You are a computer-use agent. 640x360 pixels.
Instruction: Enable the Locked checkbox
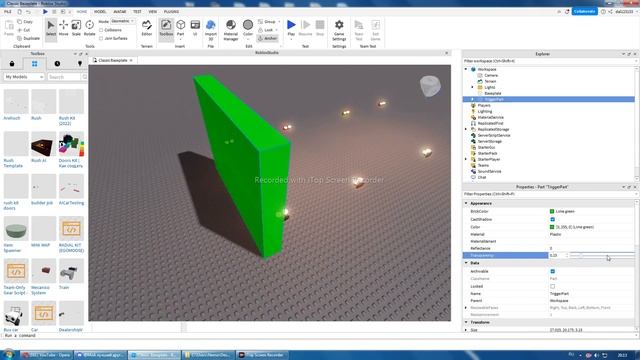point(552,286)
